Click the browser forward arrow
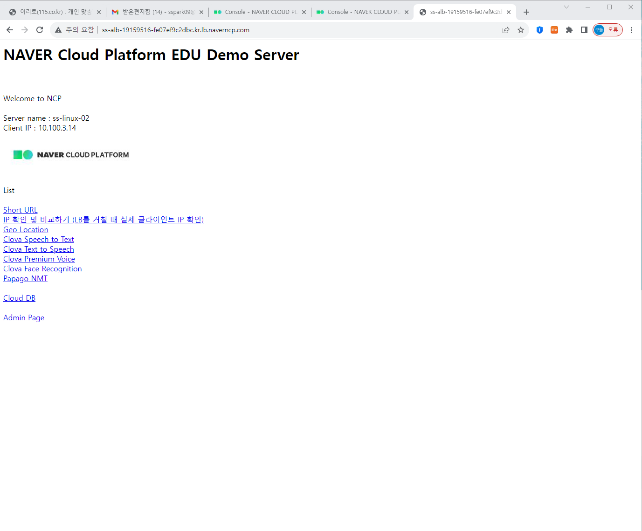The image size is (642, 531). [25, 30]
